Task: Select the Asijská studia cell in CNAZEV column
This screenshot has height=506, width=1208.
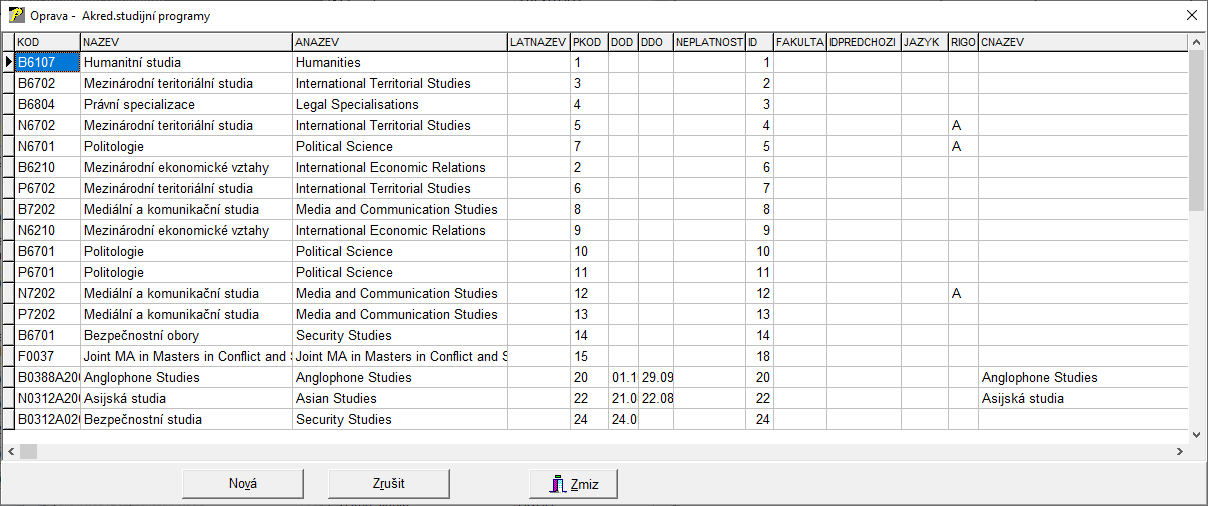Action: click(x=1082, y=398)
